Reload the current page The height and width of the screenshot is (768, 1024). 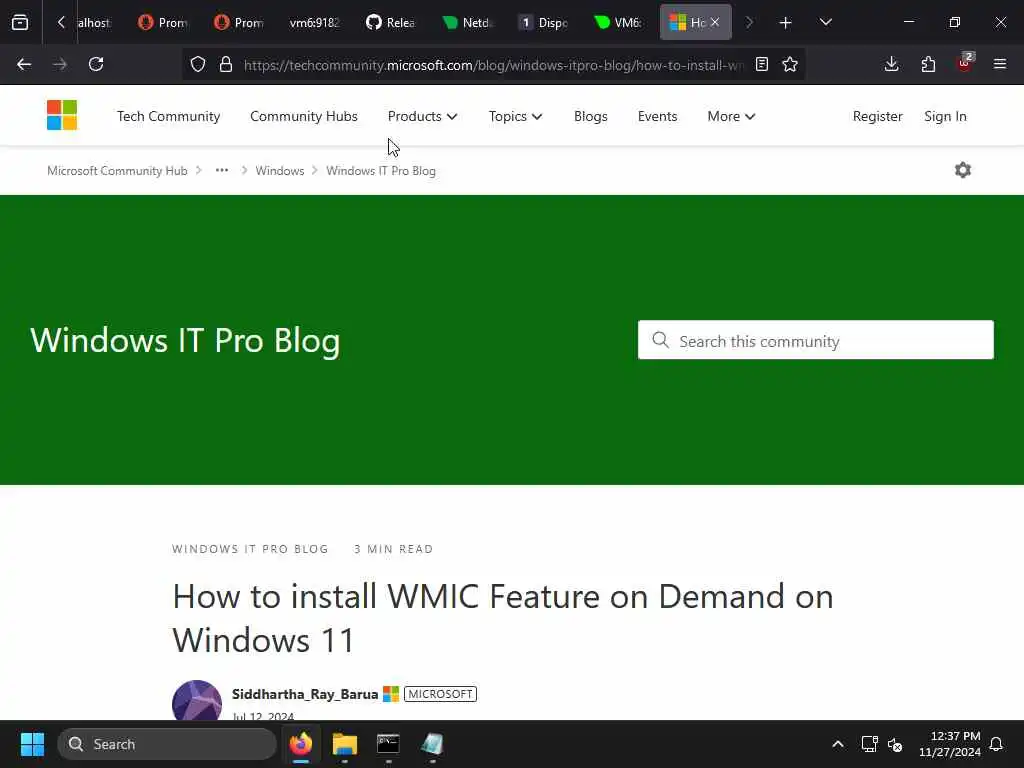pyautogui.click(x=96, y=64)
